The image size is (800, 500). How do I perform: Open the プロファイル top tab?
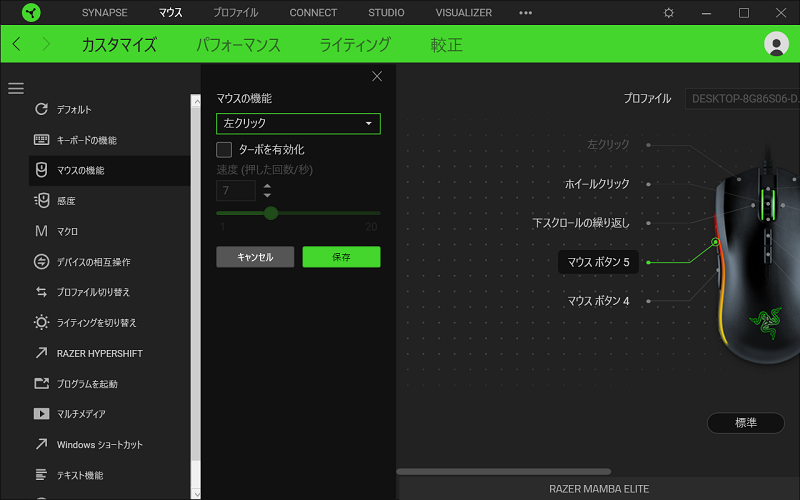click(x=236, y=13)
